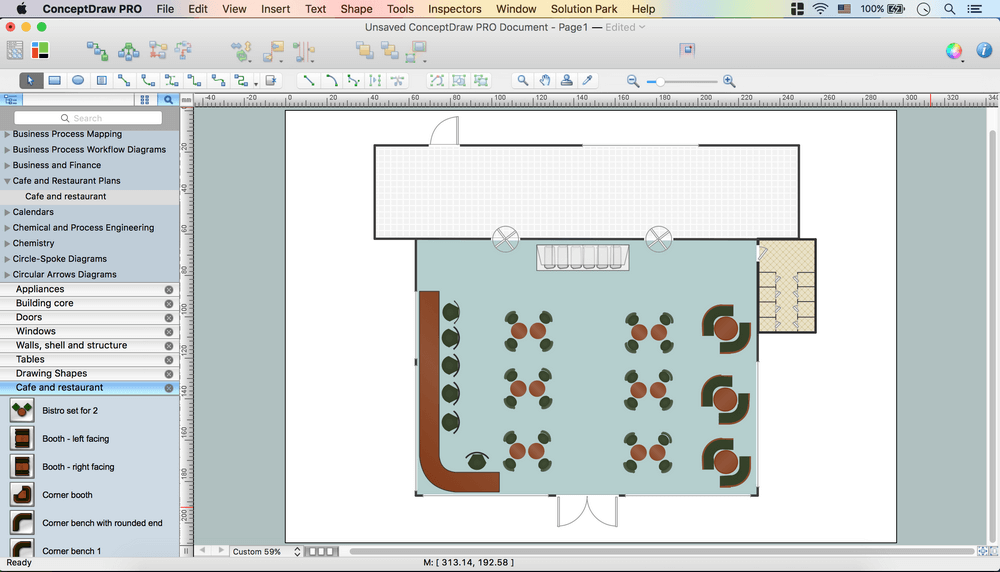Screen dimensions: 1000x572
Task: Close the Appliances library
Action: pos(169,289)
